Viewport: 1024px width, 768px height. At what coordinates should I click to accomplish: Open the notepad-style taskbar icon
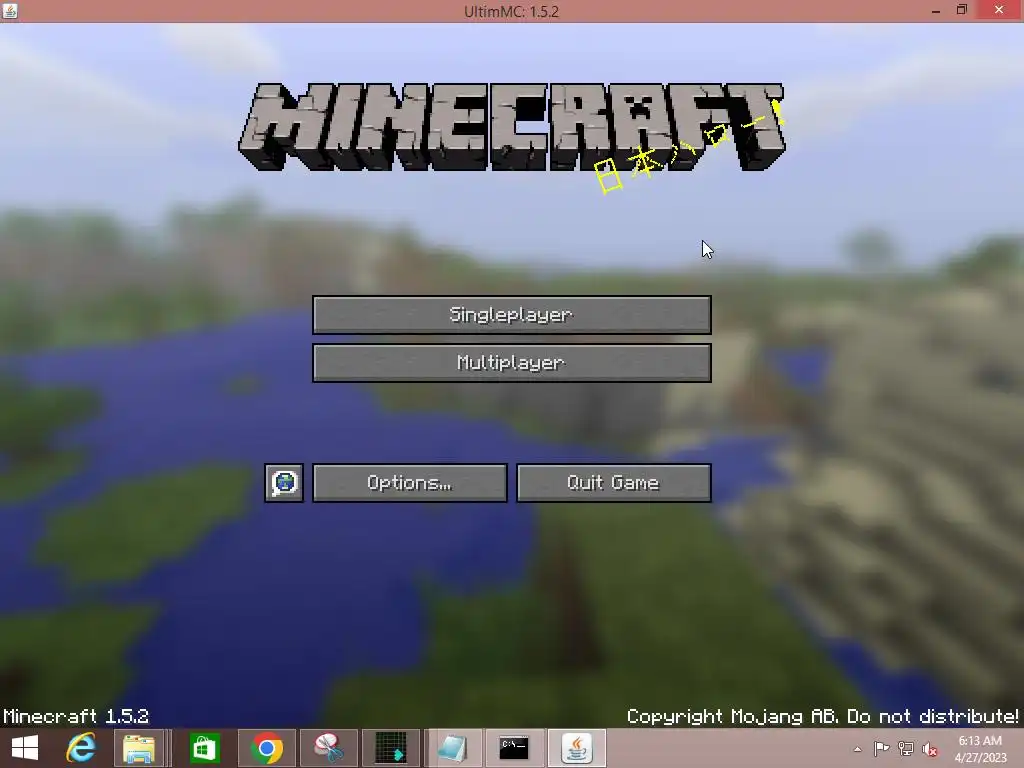click(x=452, y=748)
